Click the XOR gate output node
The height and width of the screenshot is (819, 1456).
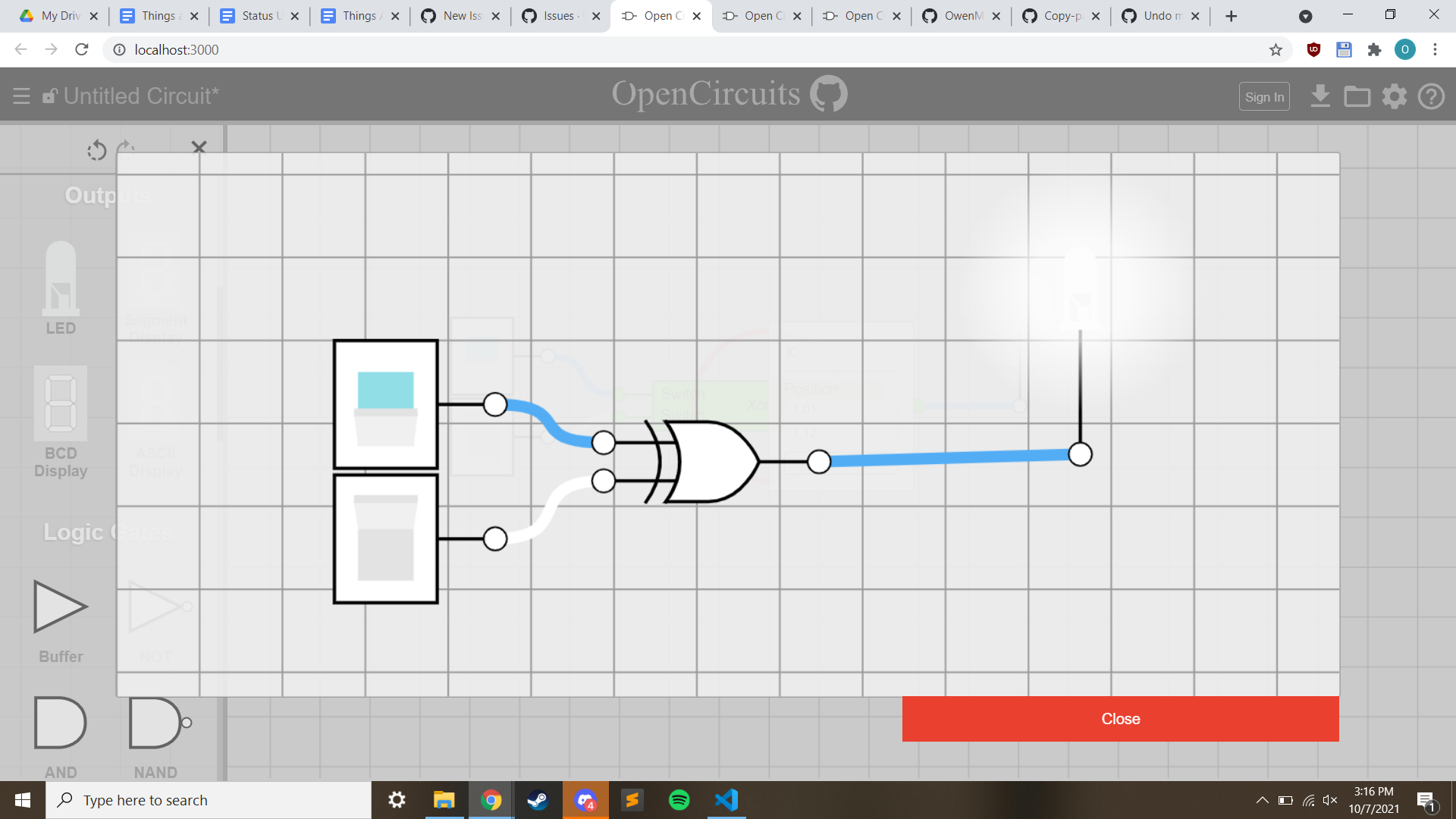tap(819, 460)
